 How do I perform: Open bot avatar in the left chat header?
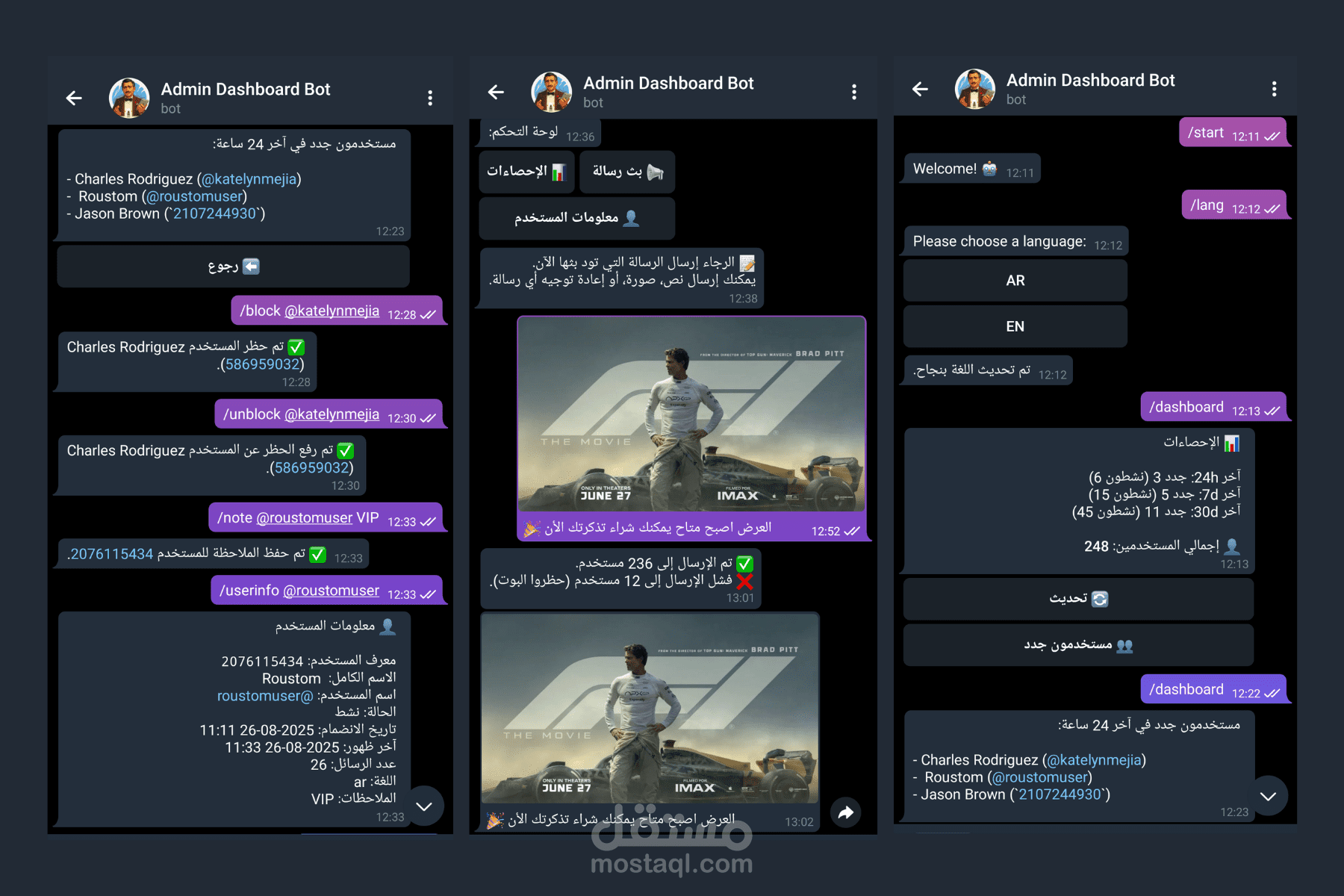tap(129, 98)
